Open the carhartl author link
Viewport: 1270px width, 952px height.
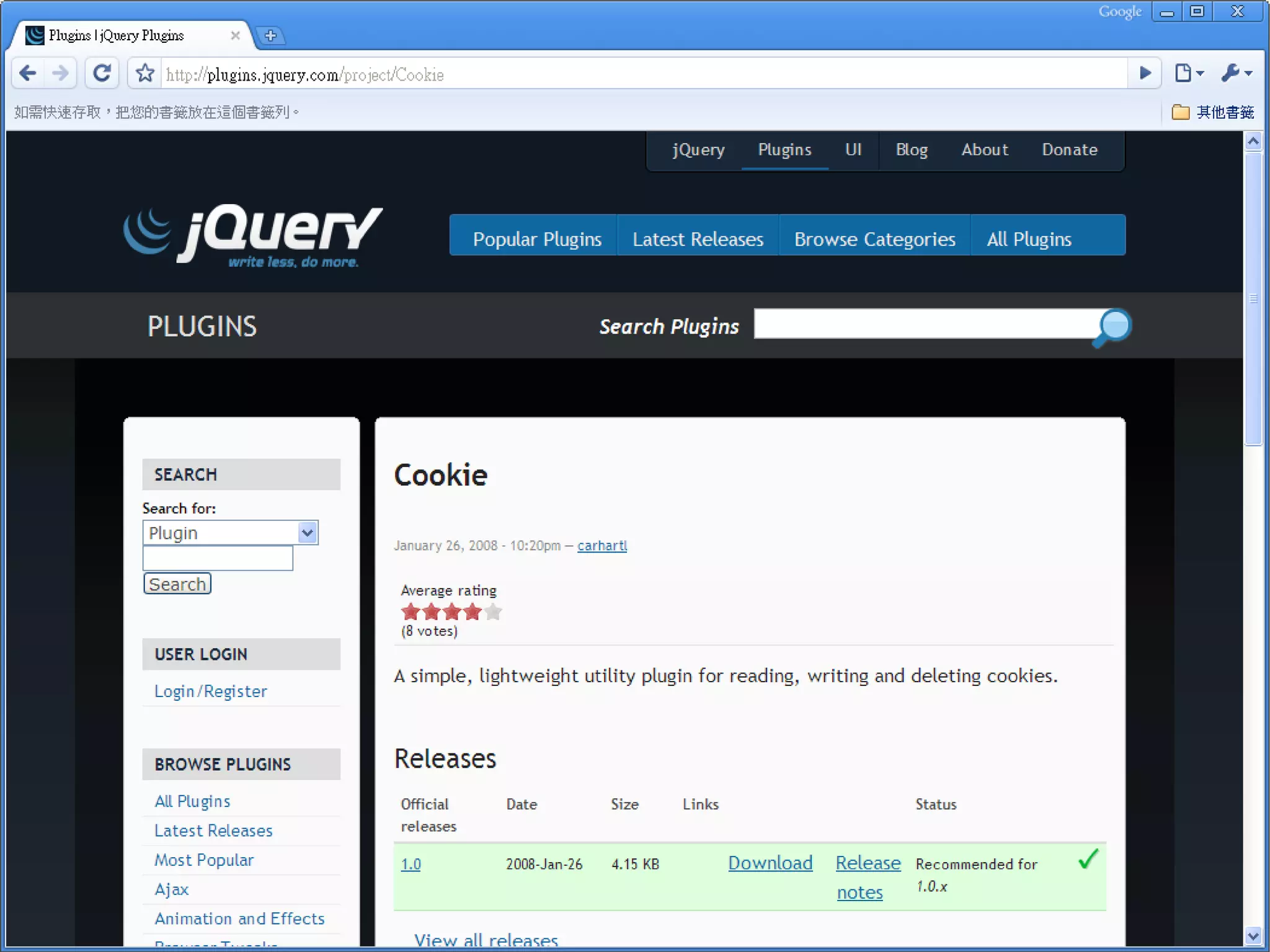click(x=602, y=546)
